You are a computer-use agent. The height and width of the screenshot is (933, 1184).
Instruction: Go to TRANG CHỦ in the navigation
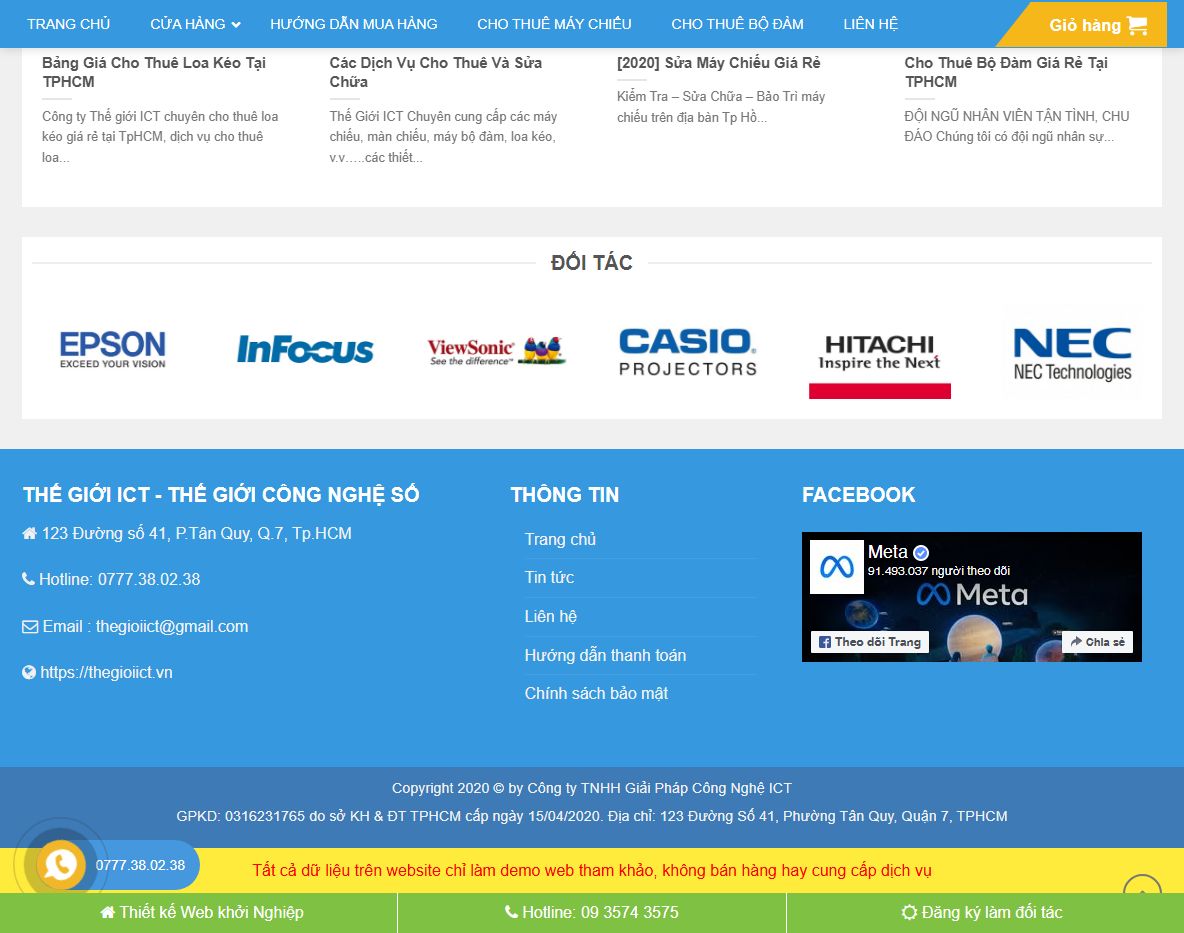pos(69,24)
